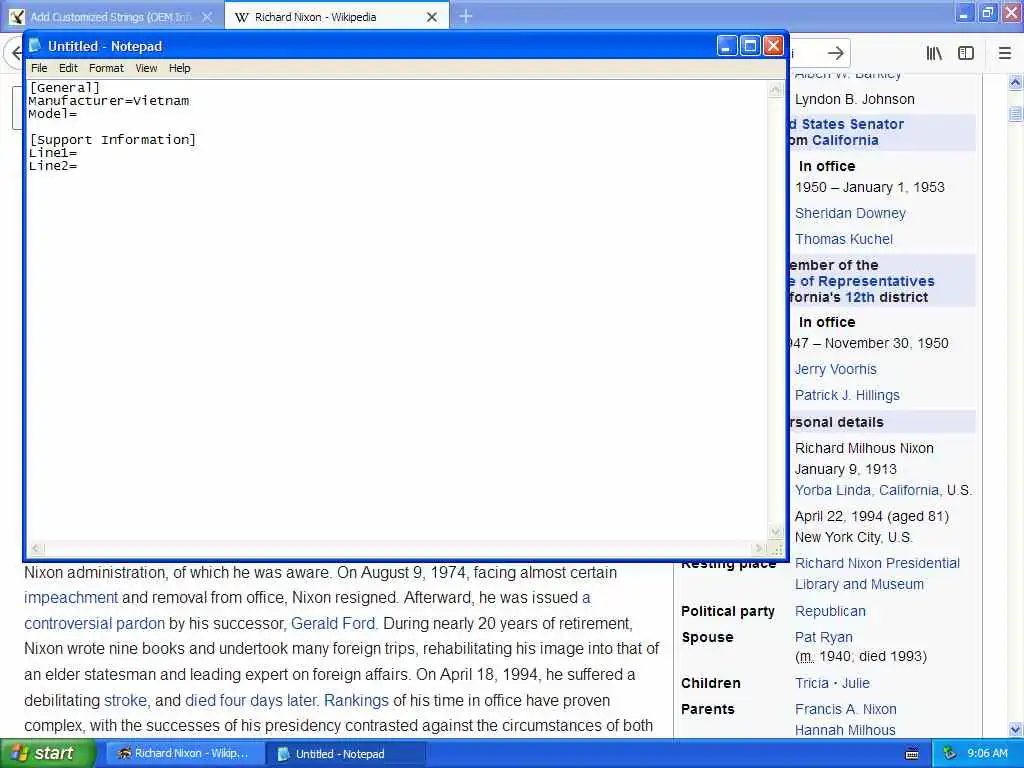The height and width of the screenshot is (768, 1024).
Task: Click Notepad vertical scrollbar down arrow
Action: 775,532
